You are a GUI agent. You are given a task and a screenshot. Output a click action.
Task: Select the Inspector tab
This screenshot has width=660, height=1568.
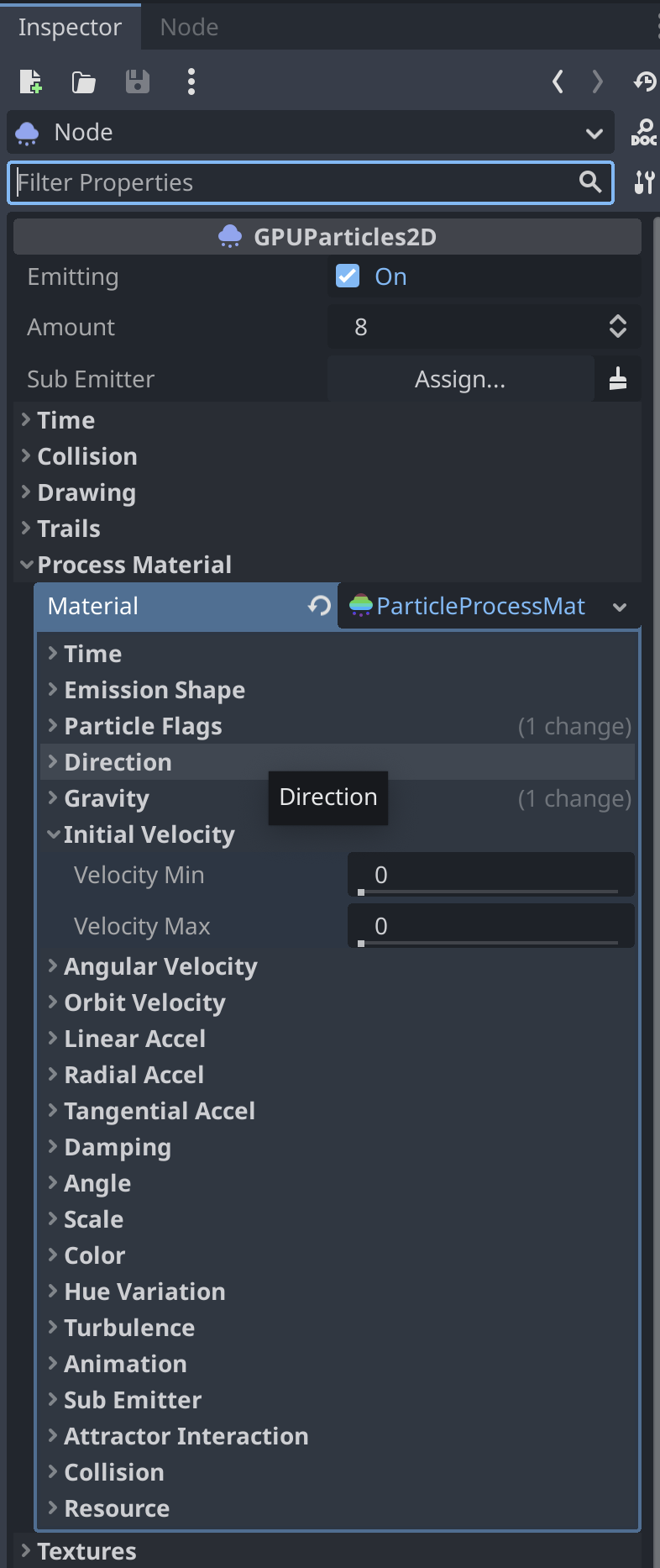point(70,27)
